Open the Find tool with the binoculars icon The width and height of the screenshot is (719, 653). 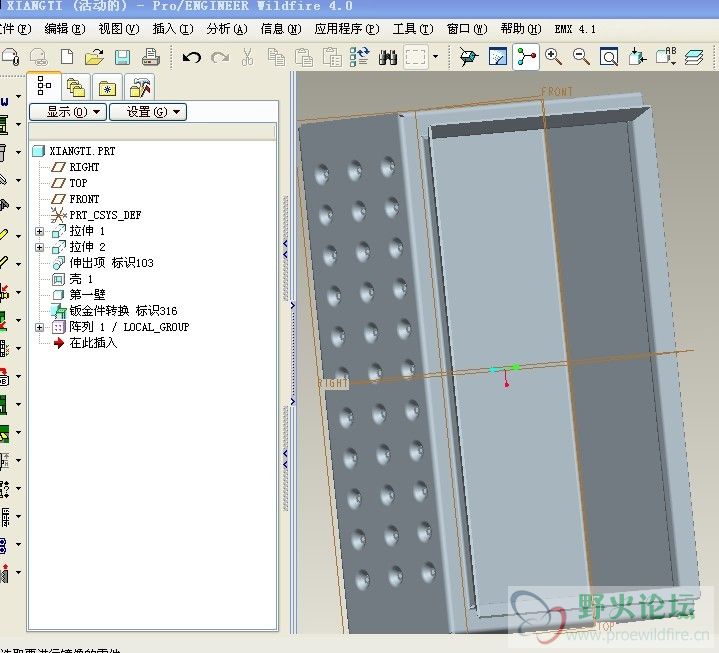[x=388, y=57]
